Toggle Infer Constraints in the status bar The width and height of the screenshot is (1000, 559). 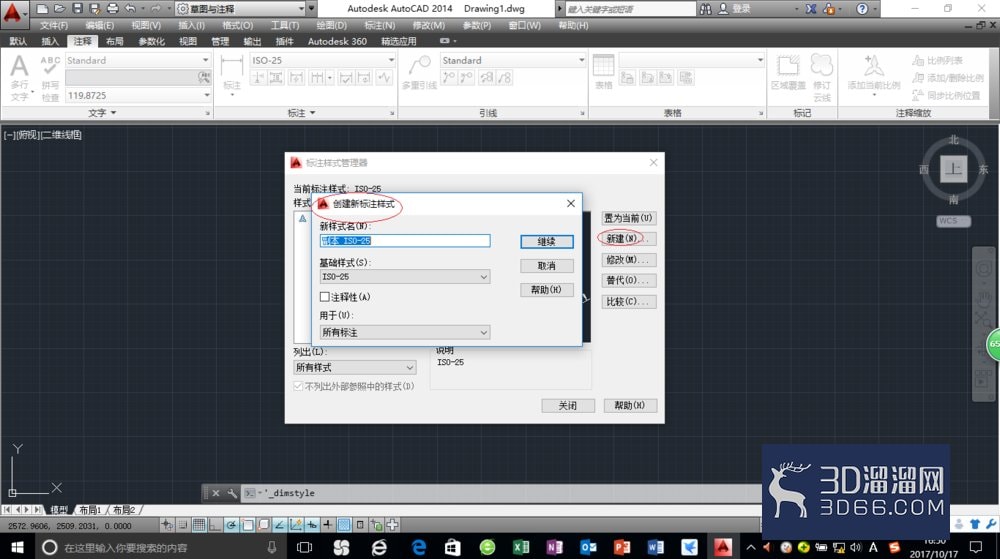coord(167,525)
